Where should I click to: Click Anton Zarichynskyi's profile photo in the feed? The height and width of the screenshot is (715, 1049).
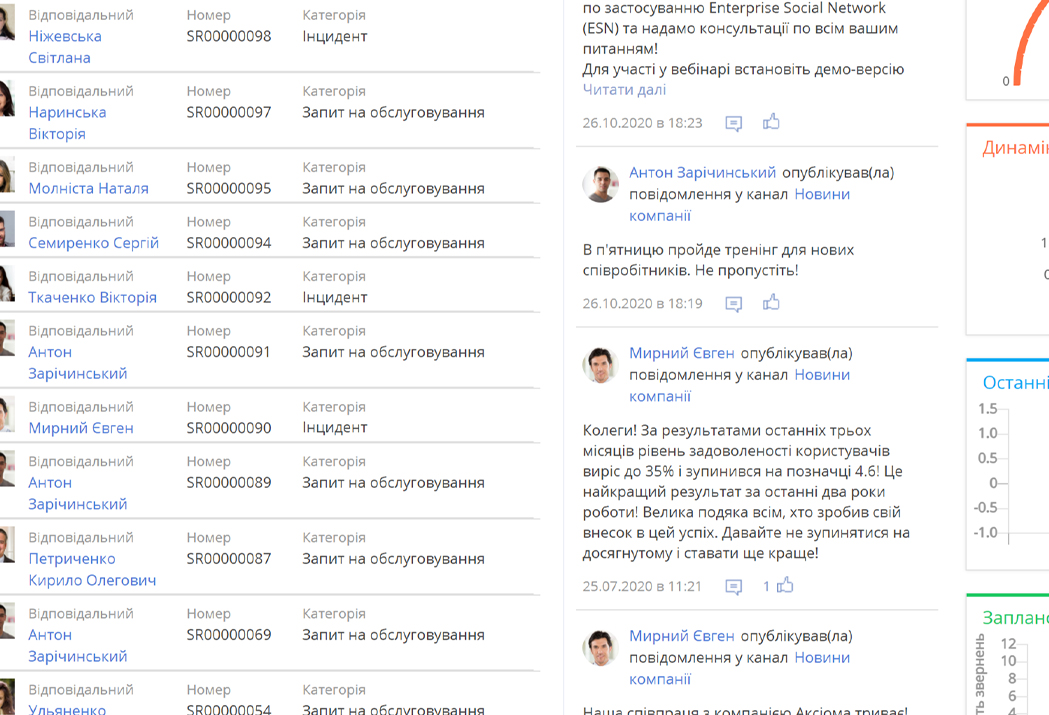pyautogui.click(x=600, y=184)
